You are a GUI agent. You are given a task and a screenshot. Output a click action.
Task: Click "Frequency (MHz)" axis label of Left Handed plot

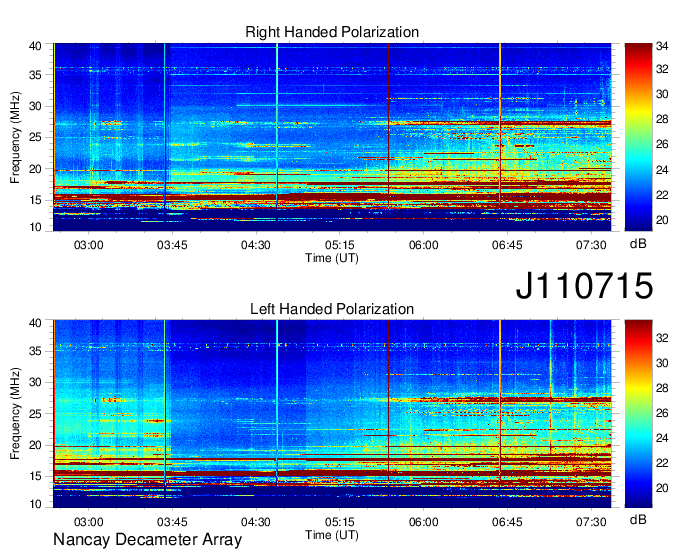coord(15,414)
